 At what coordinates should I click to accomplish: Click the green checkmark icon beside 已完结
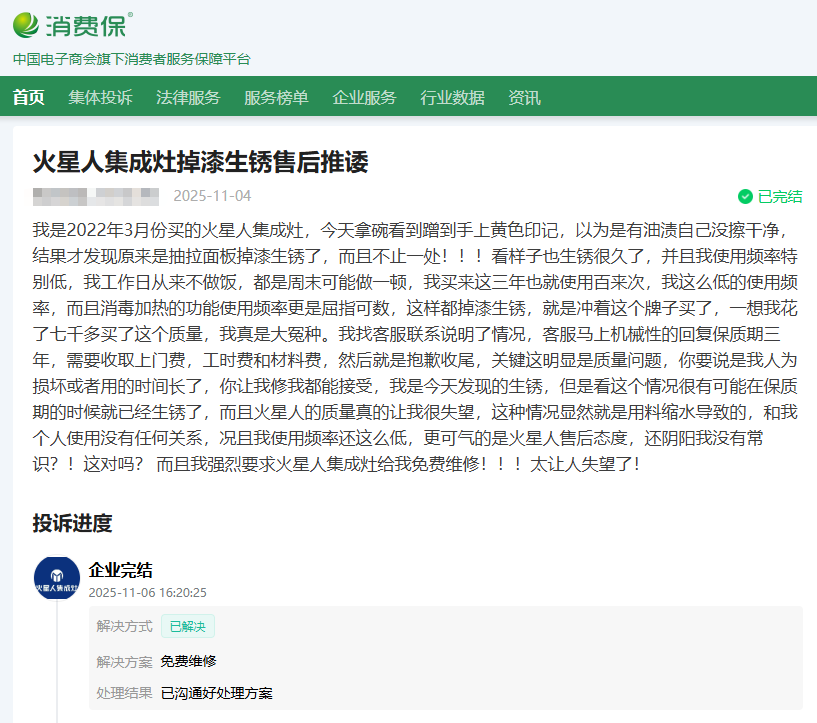[x=745, y=196]
